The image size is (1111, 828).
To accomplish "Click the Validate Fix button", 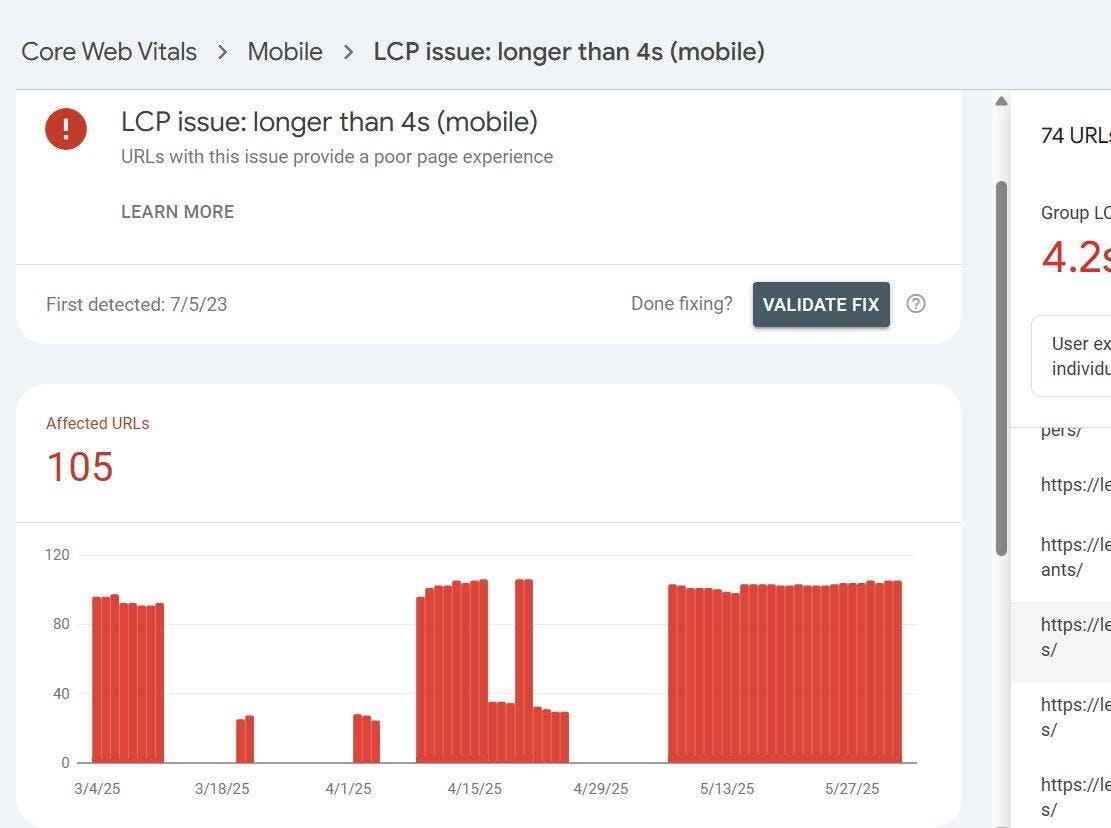I will click(821, 304).
